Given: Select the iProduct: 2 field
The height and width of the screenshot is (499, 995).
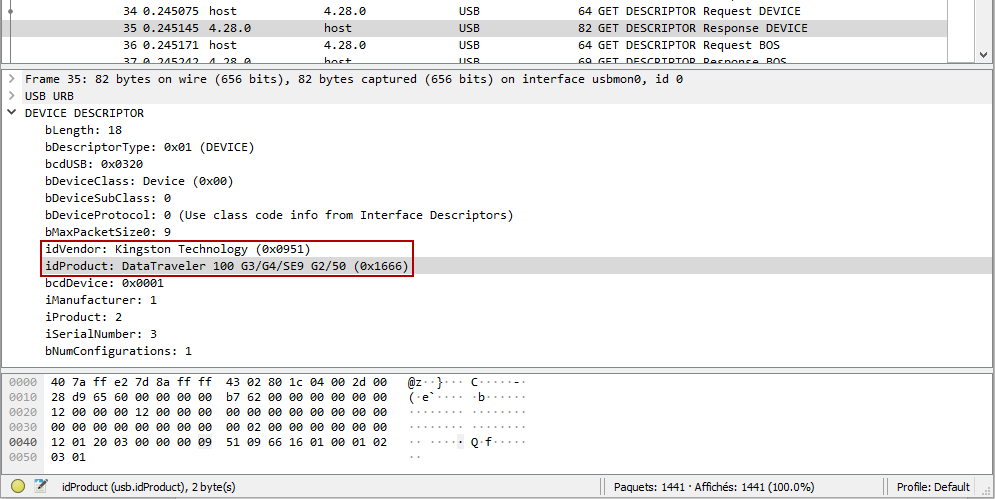Looking at the screenshot, I should pos(83,317).
